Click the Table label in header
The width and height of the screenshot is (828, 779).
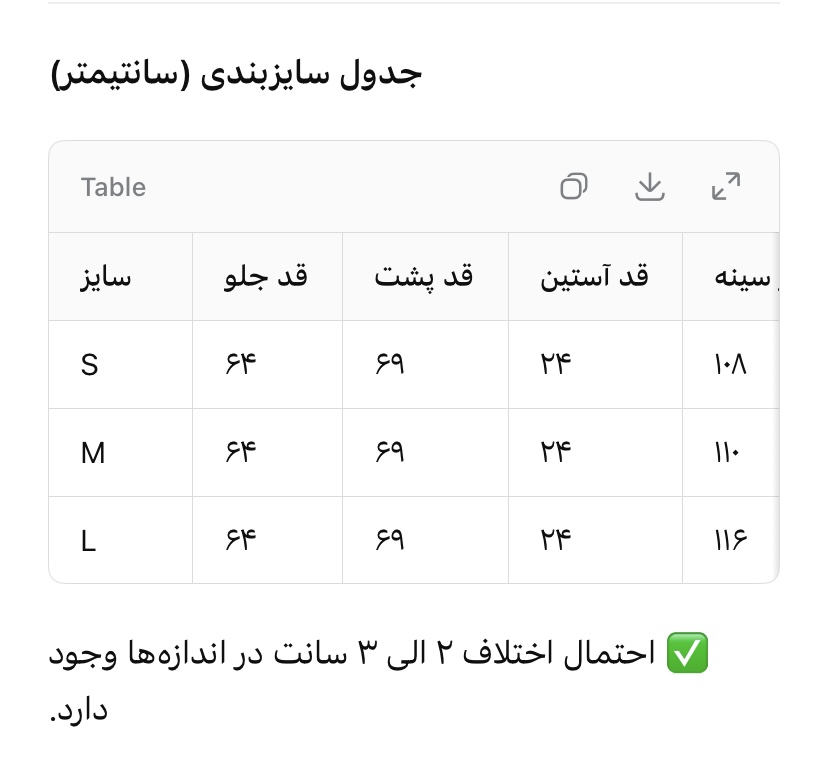113,187
